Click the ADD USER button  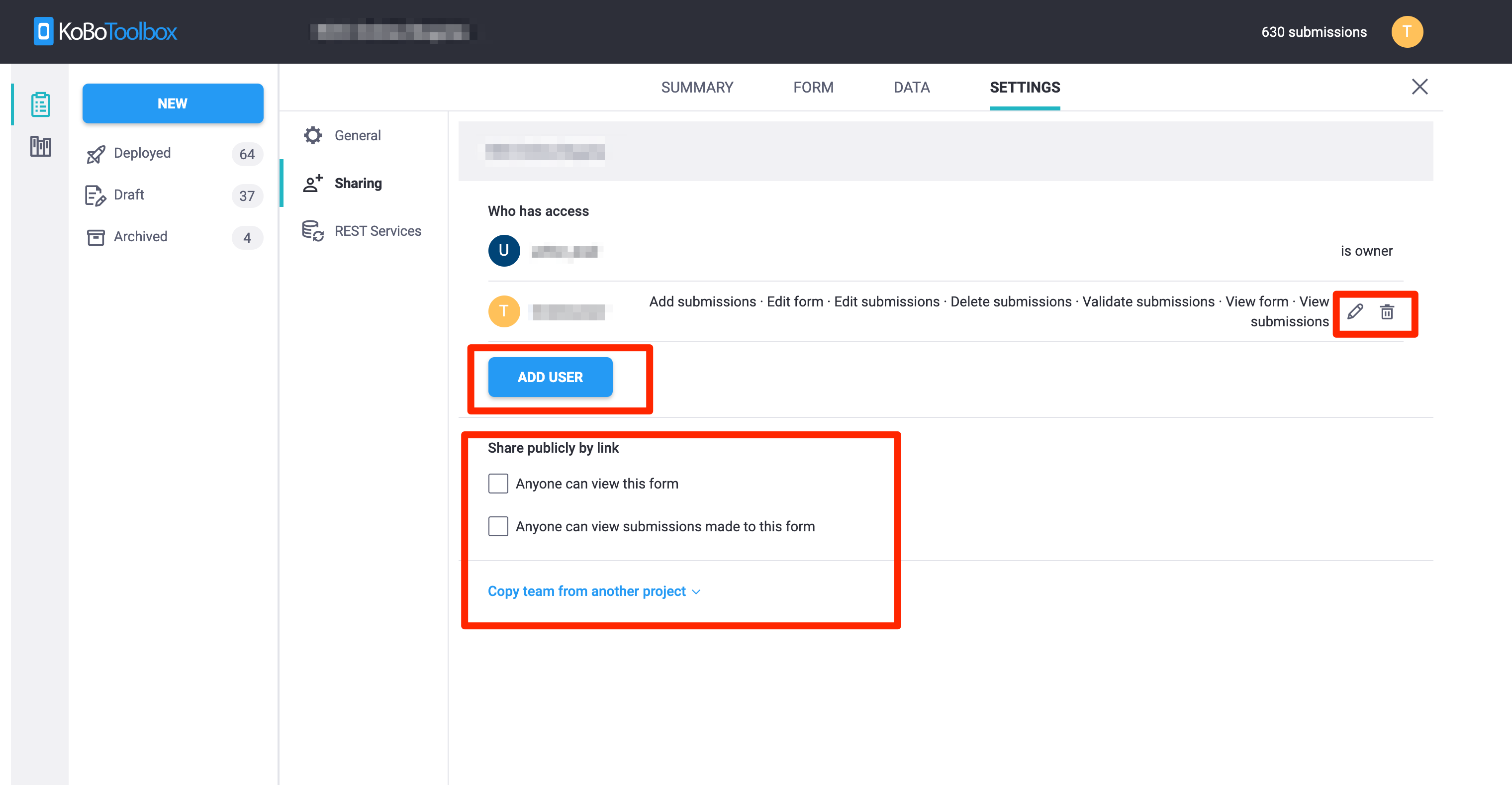550,377
